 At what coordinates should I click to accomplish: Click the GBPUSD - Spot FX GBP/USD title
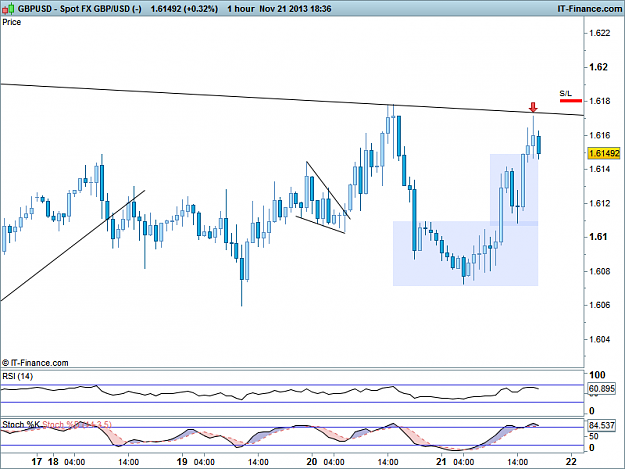coord(79,9)
